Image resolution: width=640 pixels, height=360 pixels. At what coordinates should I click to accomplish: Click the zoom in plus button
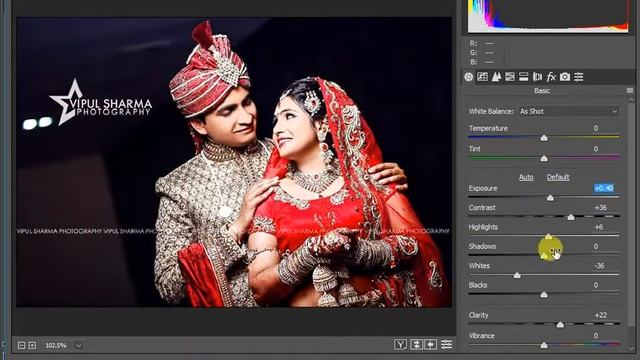(32, 345)
